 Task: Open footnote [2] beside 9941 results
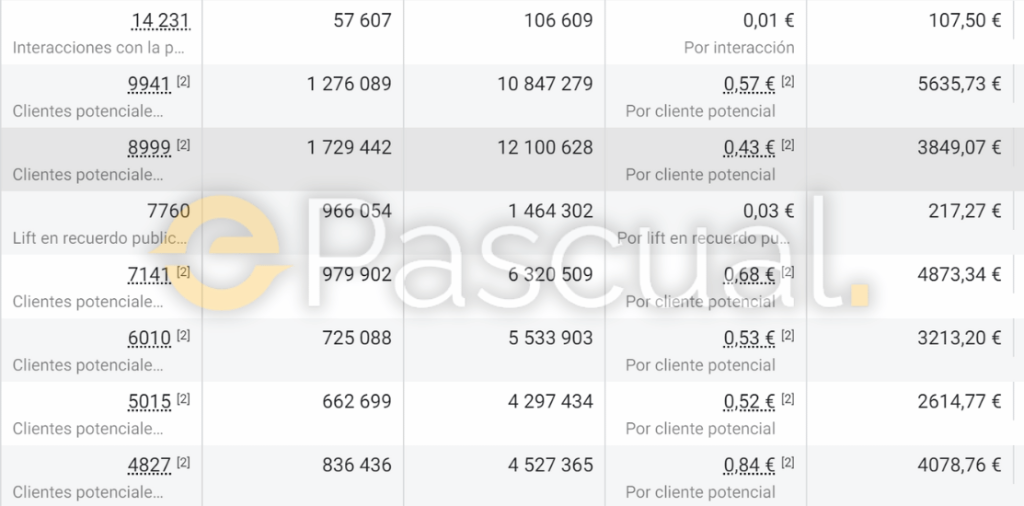click(184, 82)
